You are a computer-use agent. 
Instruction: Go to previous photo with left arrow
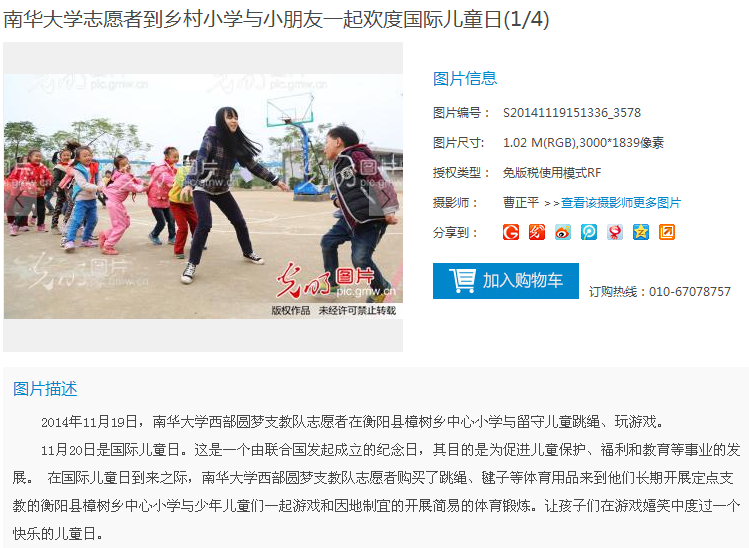pos(19,198)
